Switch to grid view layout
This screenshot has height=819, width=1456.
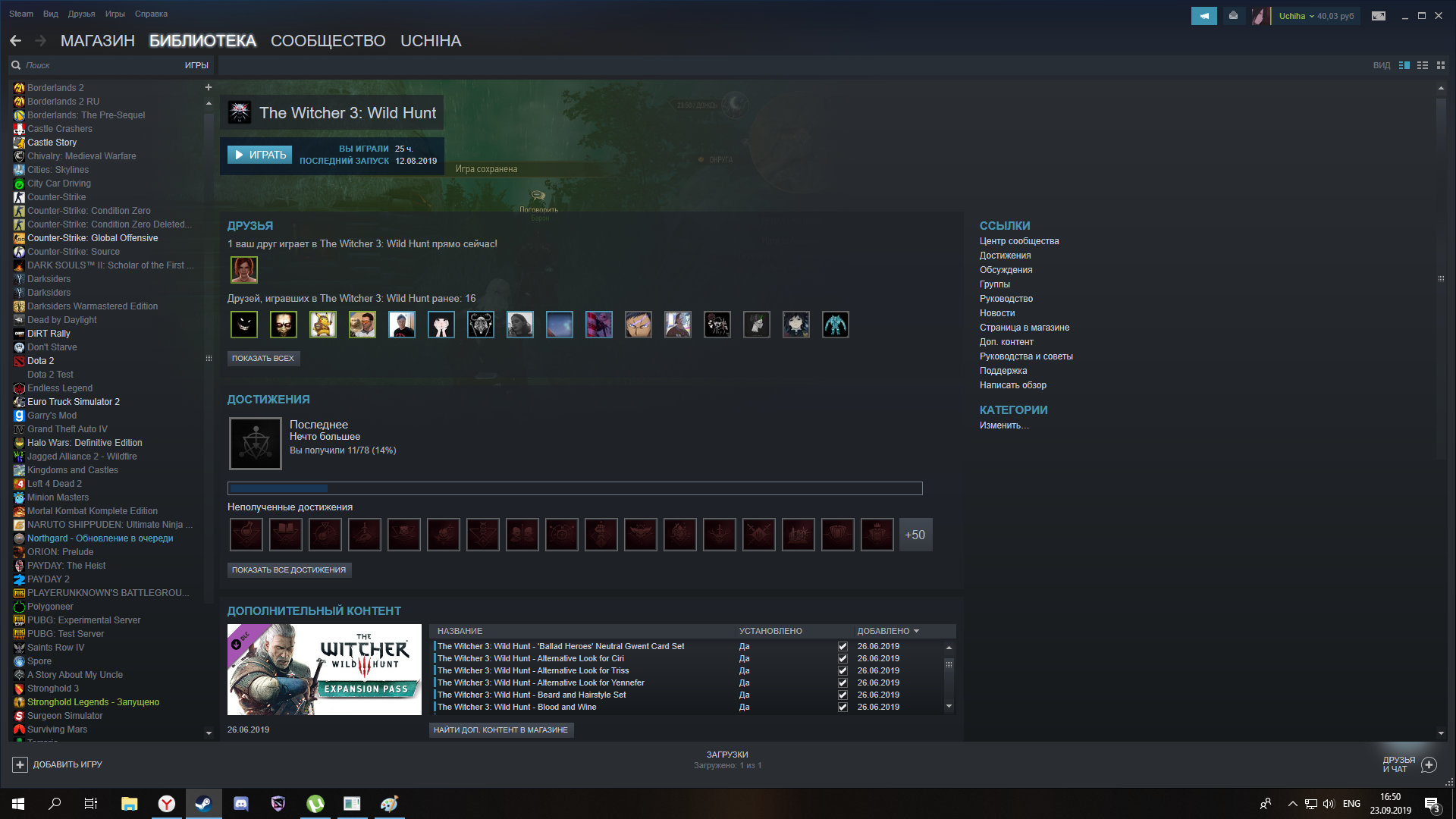pos(1441,65)
